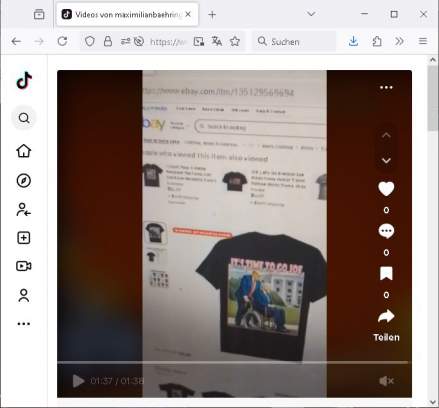Bookmark the video with the favorites icon
This screenshot has width=439, height=408.
[386, 274]
